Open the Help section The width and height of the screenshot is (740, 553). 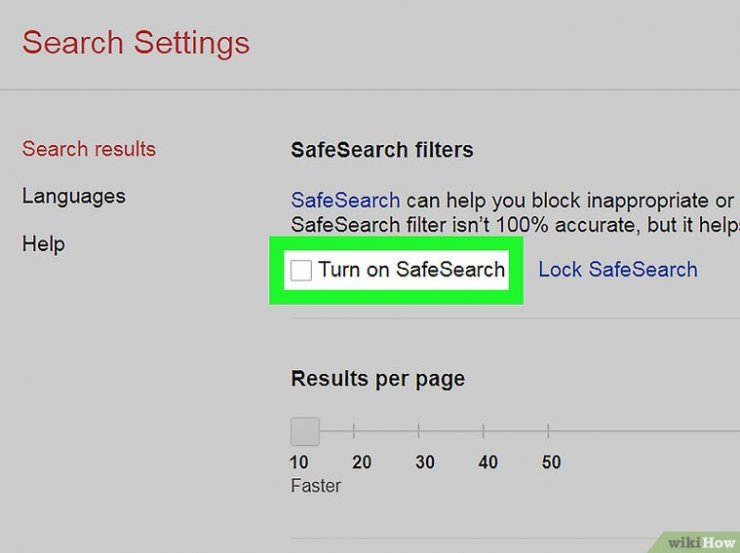(43, 244)
